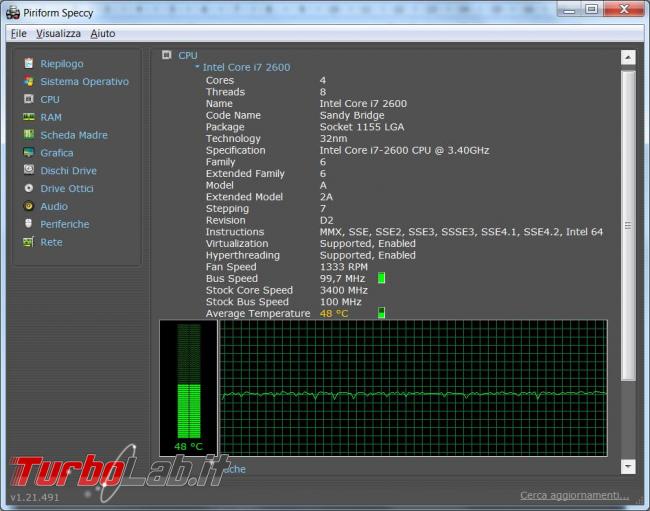This screenshot has height=511, width=650.
Task: Select the Grafica monitor icon
Action: click(29, 153)
